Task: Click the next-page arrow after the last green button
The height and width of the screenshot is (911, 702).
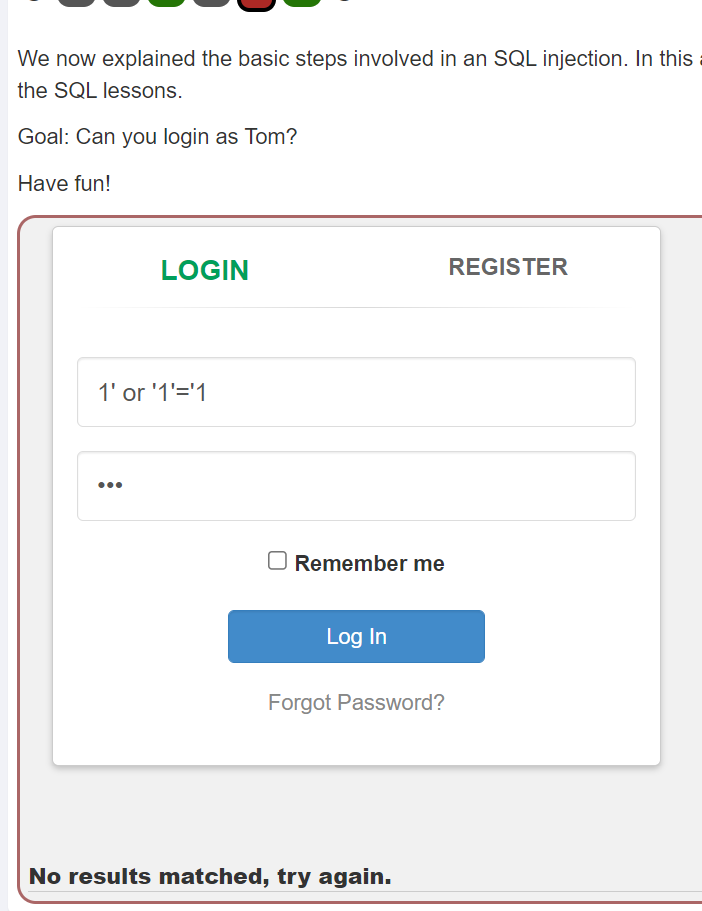Action: click(343, 2)
